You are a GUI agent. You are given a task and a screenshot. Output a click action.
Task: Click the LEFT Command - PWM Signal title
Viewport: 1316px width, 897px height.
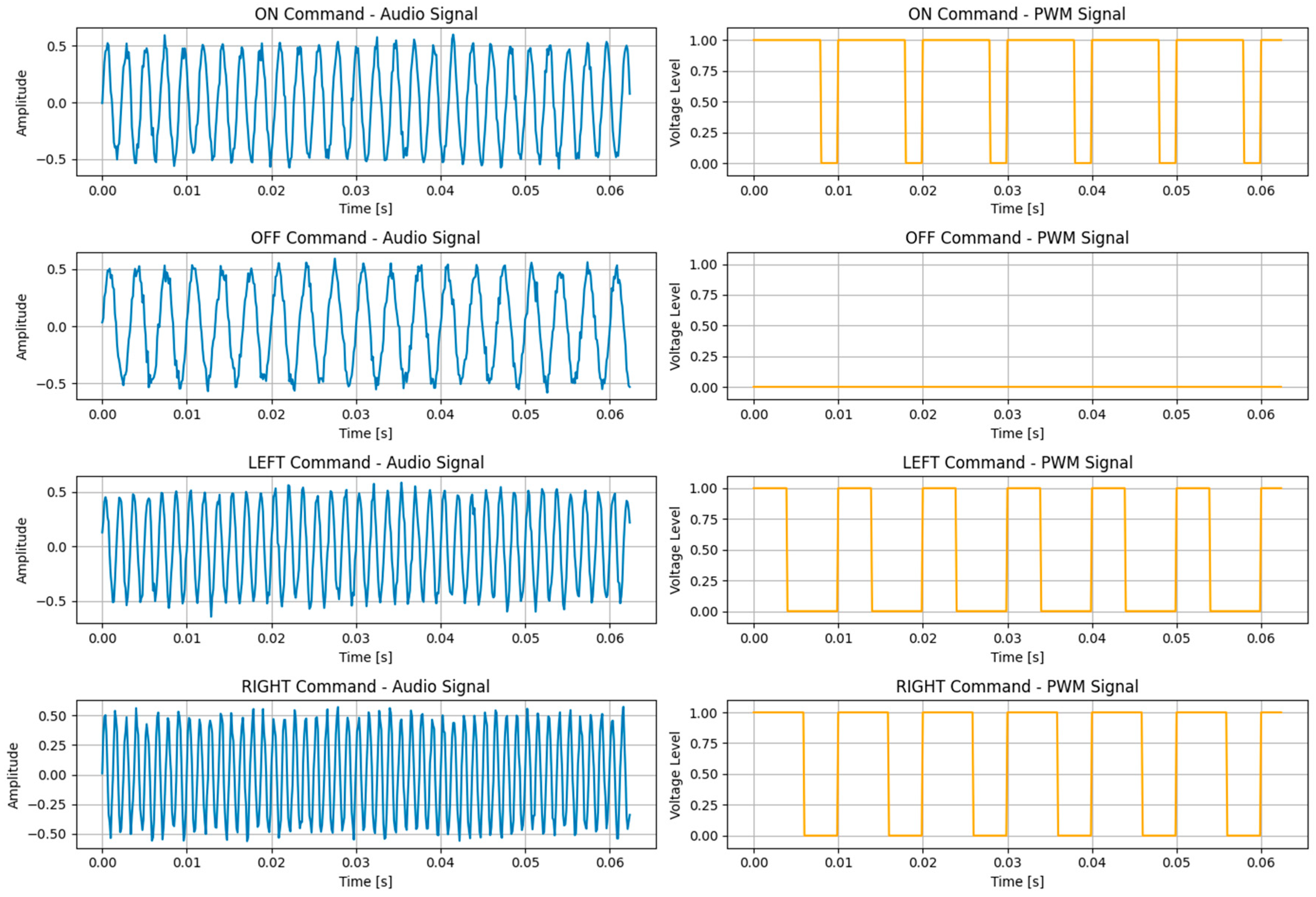click(1017, 463)
